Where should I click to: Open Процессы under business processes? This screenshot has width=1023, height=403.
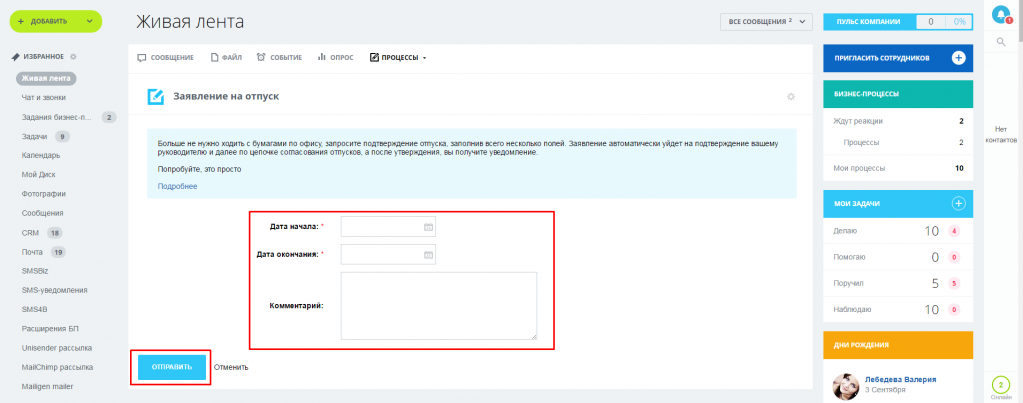[x=898, y=142]
